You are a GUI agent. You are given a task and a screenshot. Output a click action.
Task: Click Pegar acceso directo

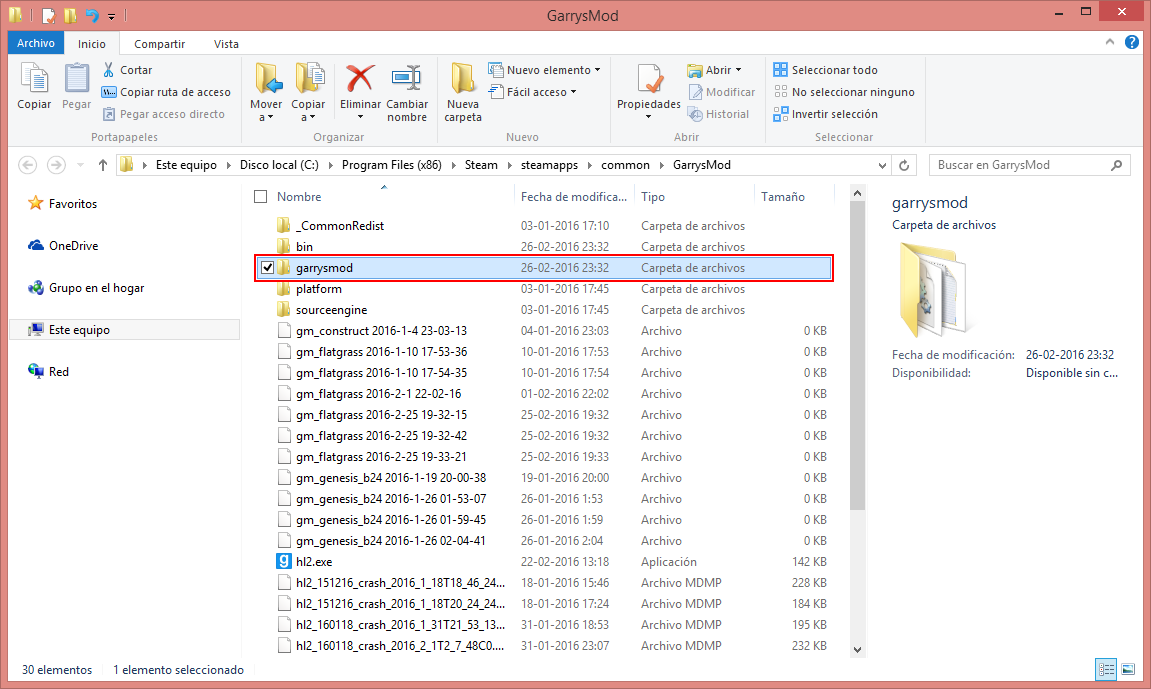tap(164, 114)
